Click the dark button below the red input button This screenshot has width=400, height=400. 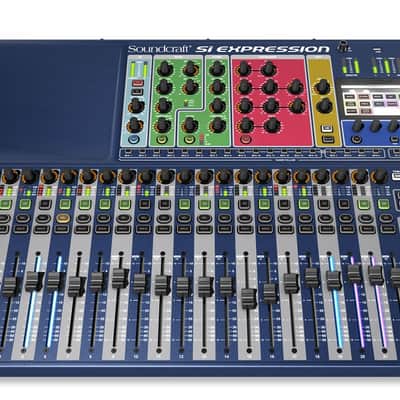tap(137, 92)
